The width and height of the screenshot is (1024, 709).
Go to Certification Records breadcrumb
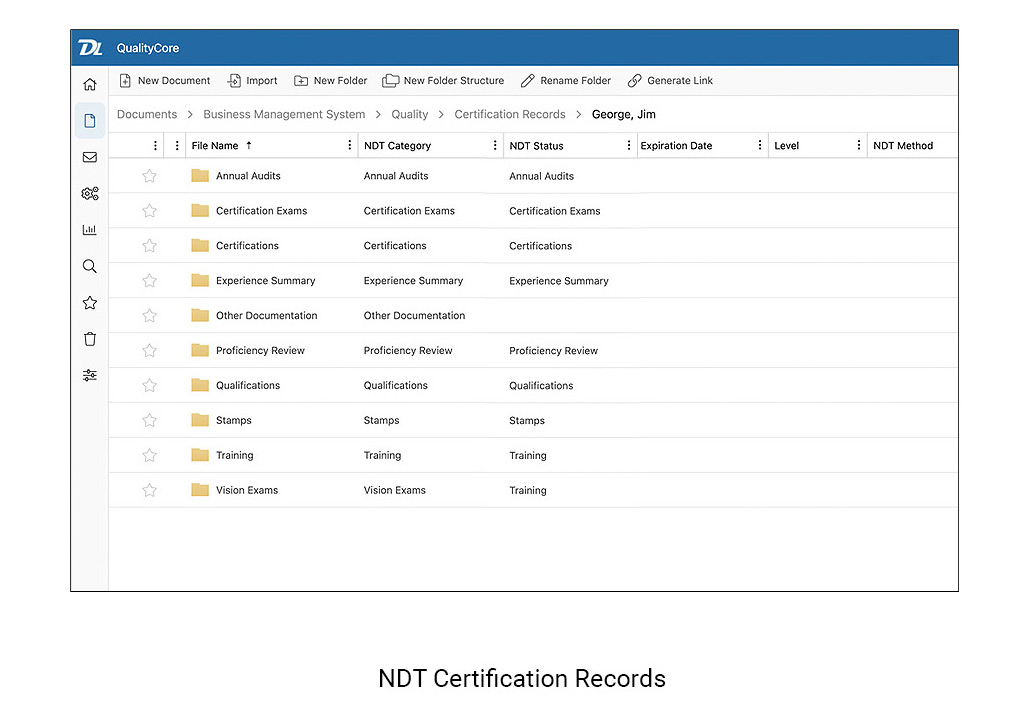510,115
